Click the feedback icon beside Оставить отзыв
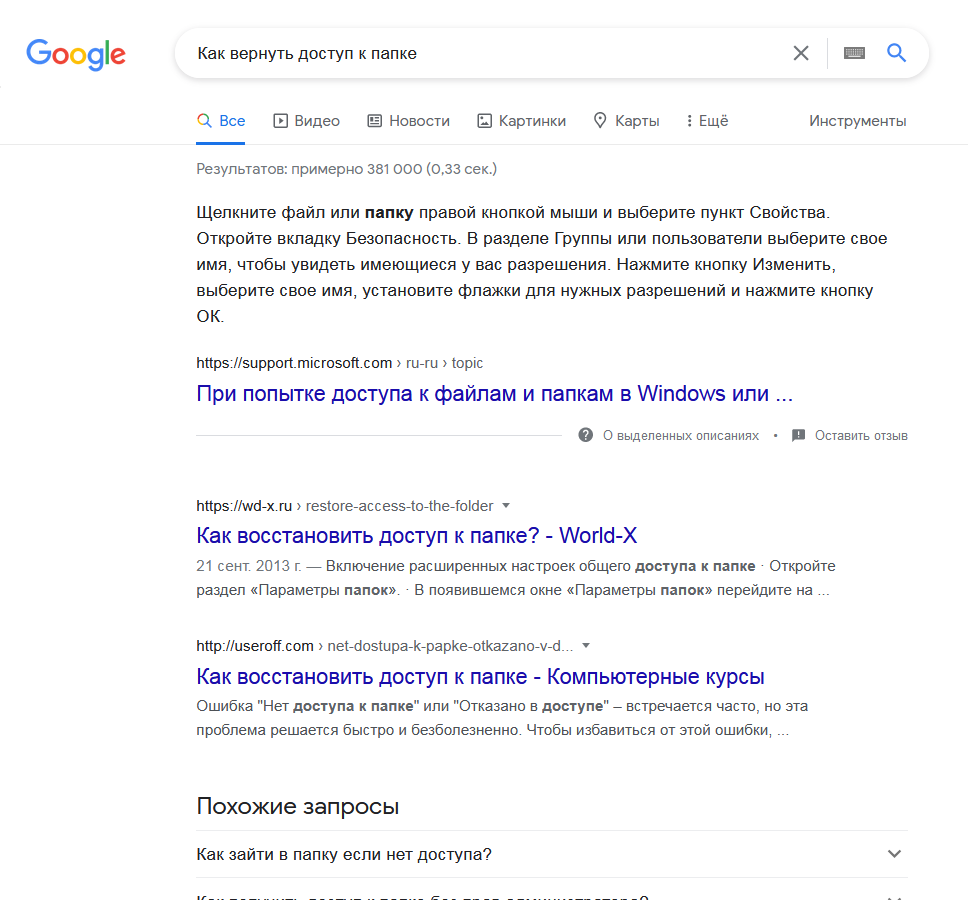 (x=798, y=436)
